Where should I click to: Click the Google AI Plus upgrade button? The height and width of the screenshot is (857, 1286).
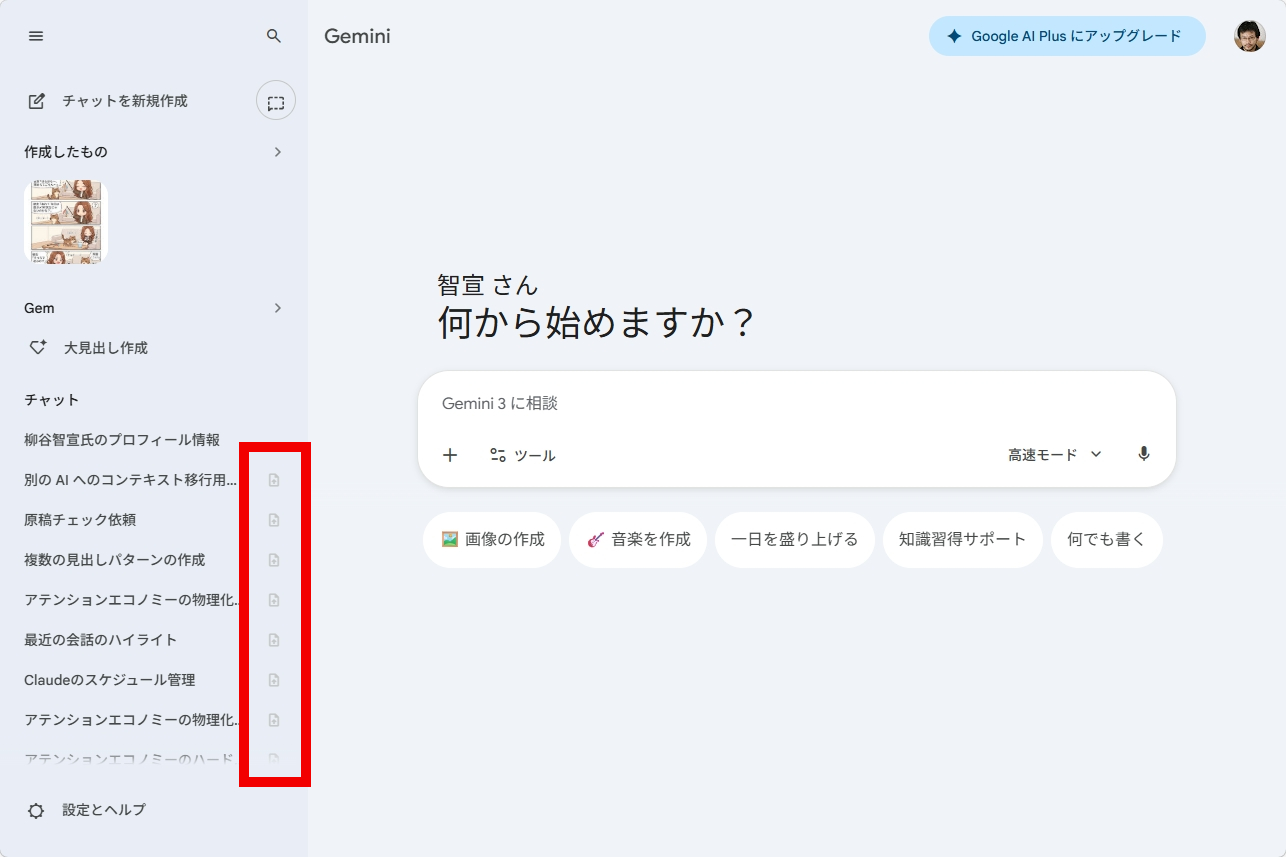click(x=1066, y=35)
